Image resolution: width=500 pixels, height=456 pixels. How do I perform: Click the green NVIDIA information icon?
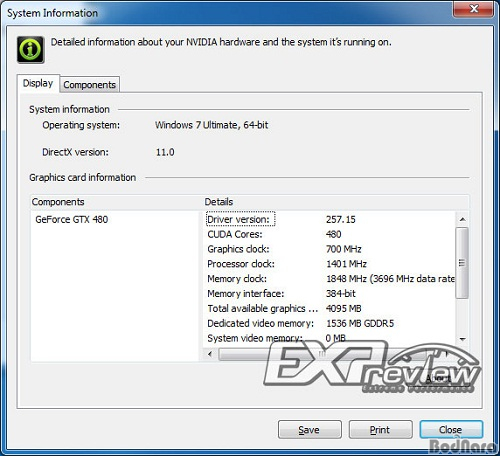coord(31,50)
